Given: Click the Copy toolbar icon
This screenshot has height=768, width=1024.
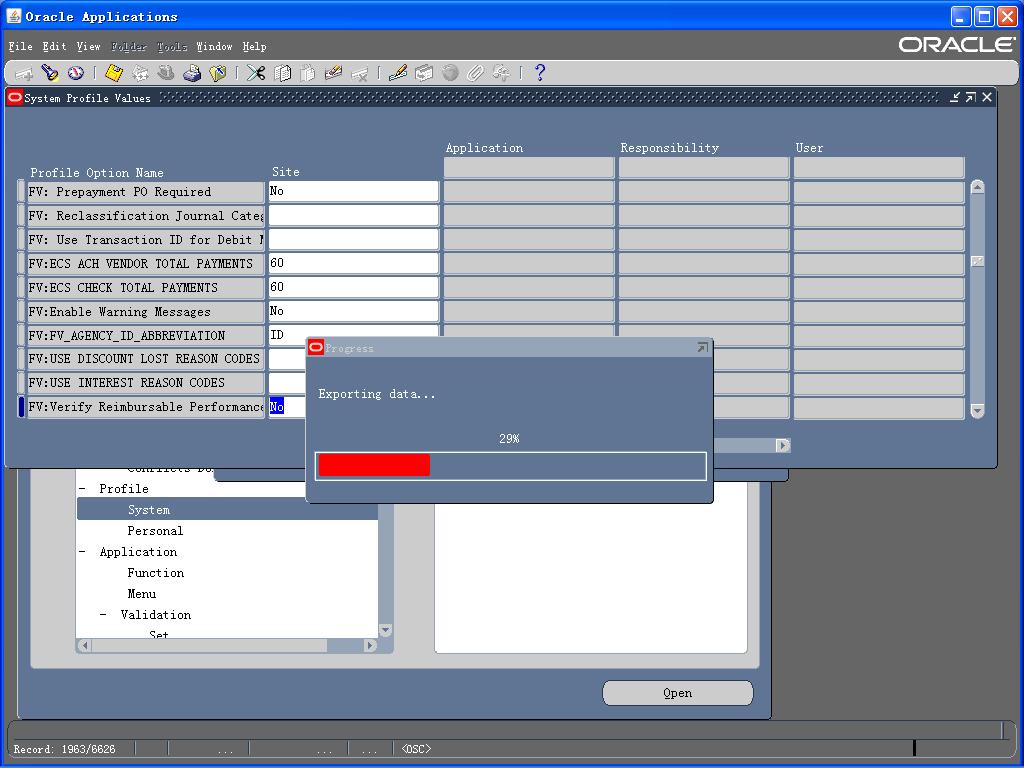Looking at the screenshot, I should click(282, 73).
